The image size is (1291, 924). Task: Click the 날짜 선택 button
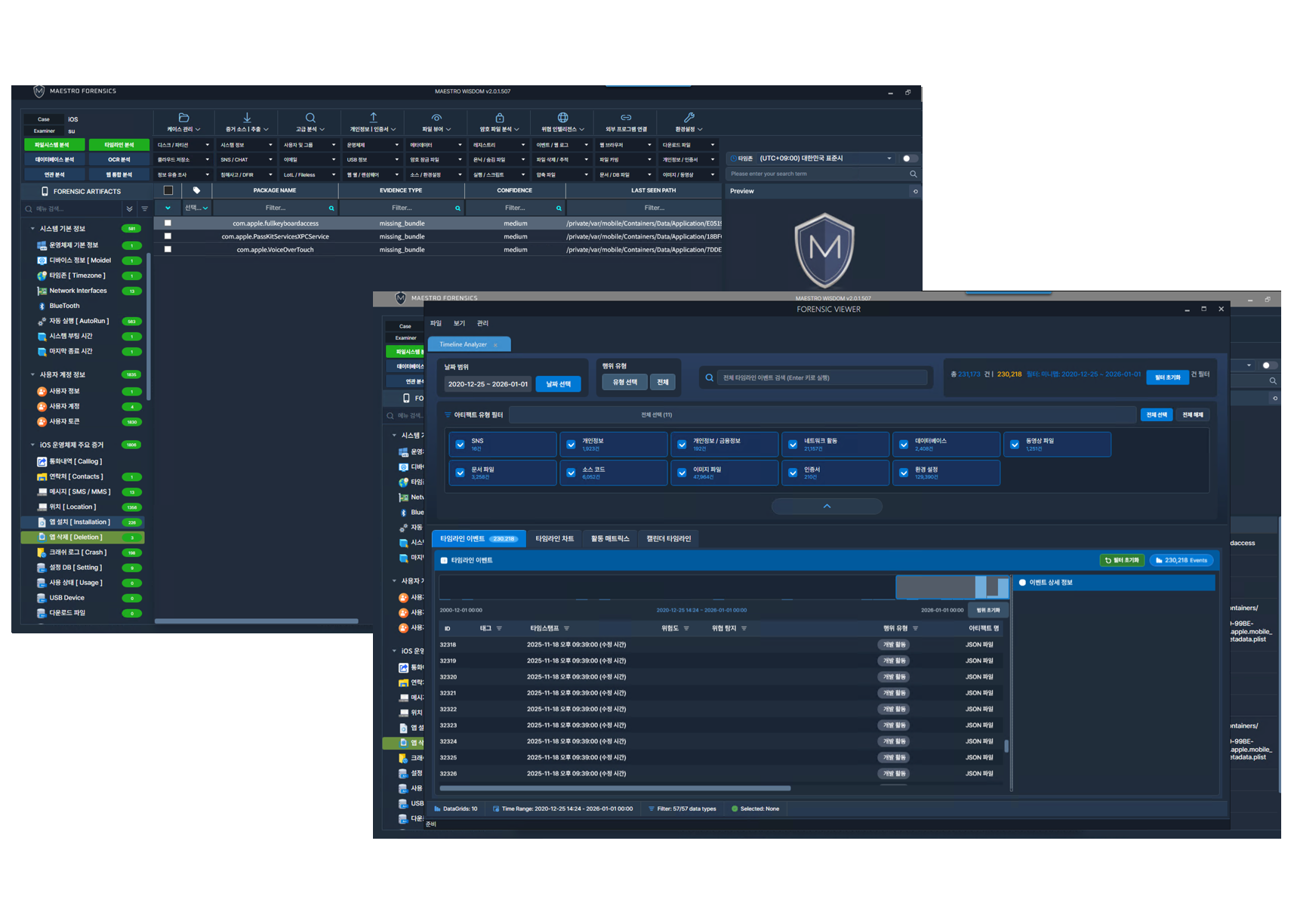click(x=558, y=384)
